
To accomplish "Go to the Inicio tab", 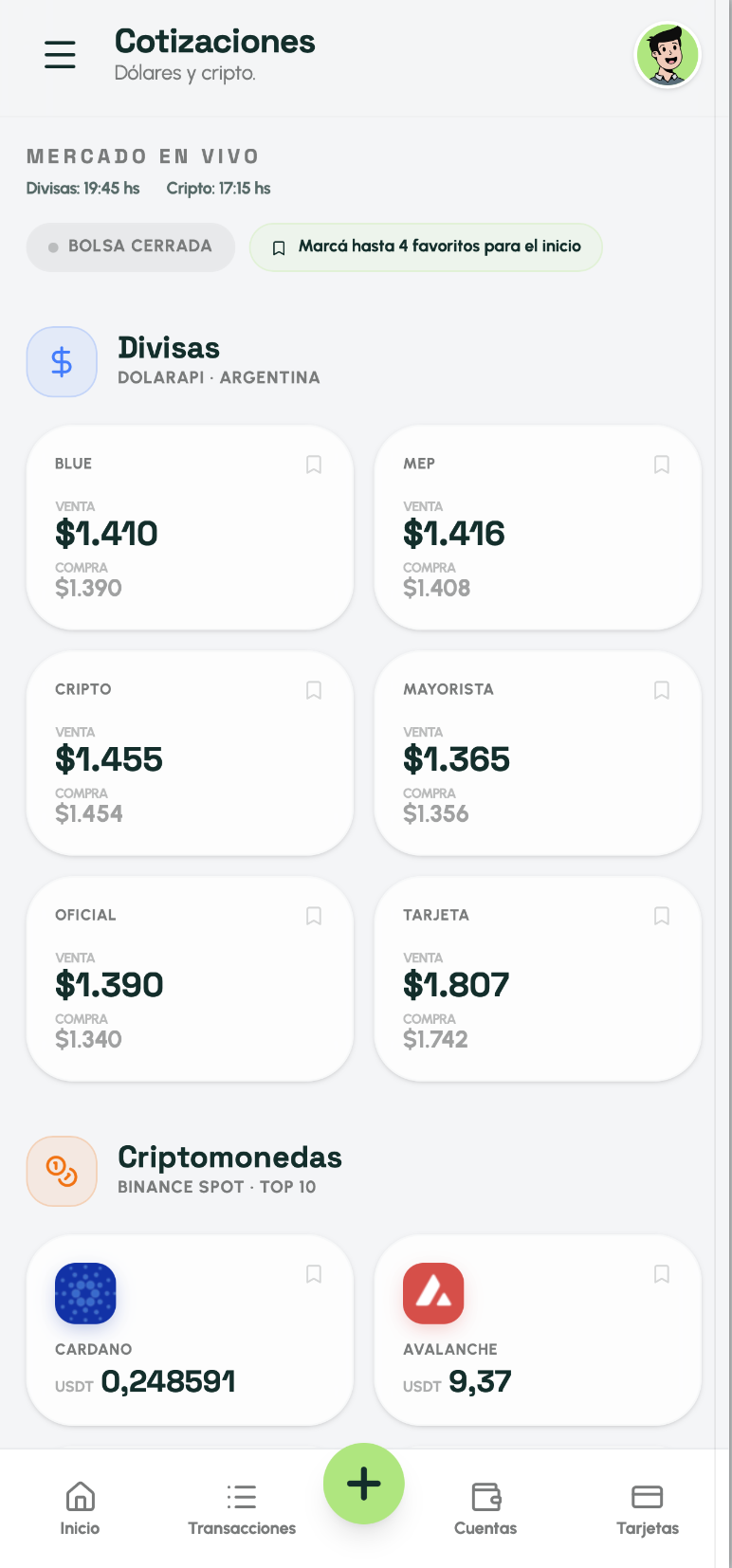I will point(80,1507).
